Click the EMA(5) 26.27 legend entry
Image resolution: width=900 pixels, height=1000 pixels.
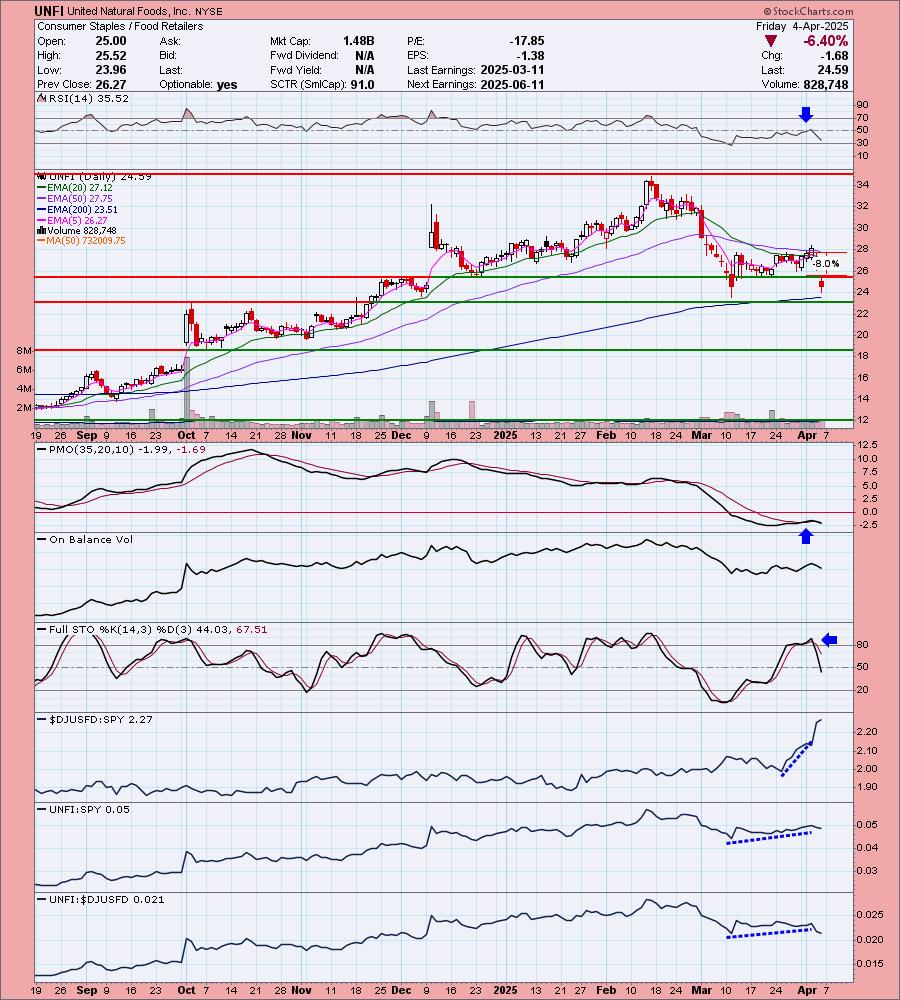[x=73, y=220]
